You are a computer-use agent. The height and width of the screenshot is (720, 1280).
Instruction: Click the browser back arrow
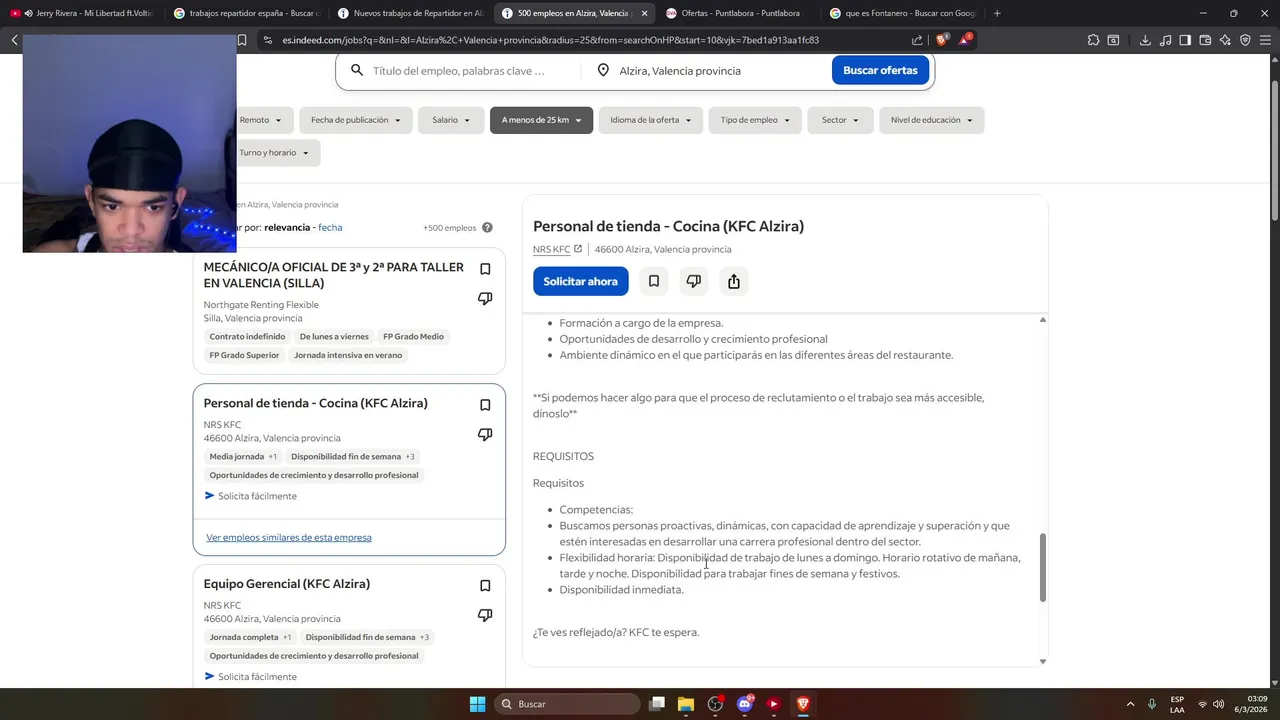click(x=14, y=40)
